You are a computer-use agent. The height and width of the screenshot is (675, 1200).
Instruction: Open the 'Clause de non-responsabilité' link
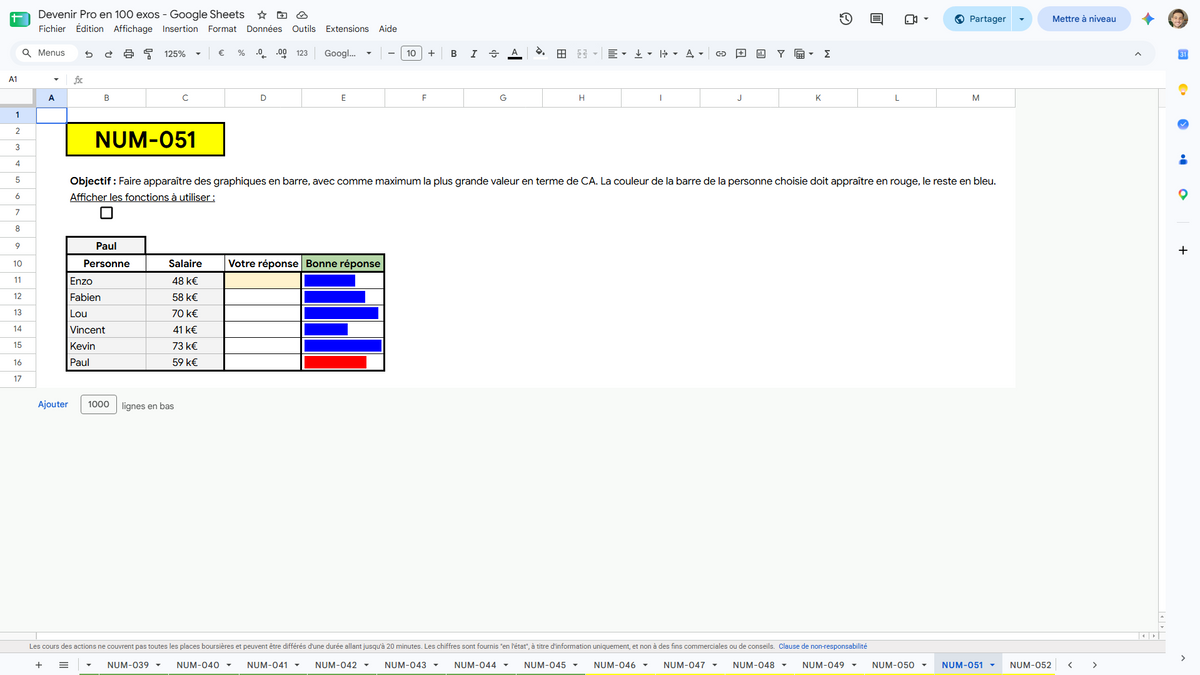point(822,646)
